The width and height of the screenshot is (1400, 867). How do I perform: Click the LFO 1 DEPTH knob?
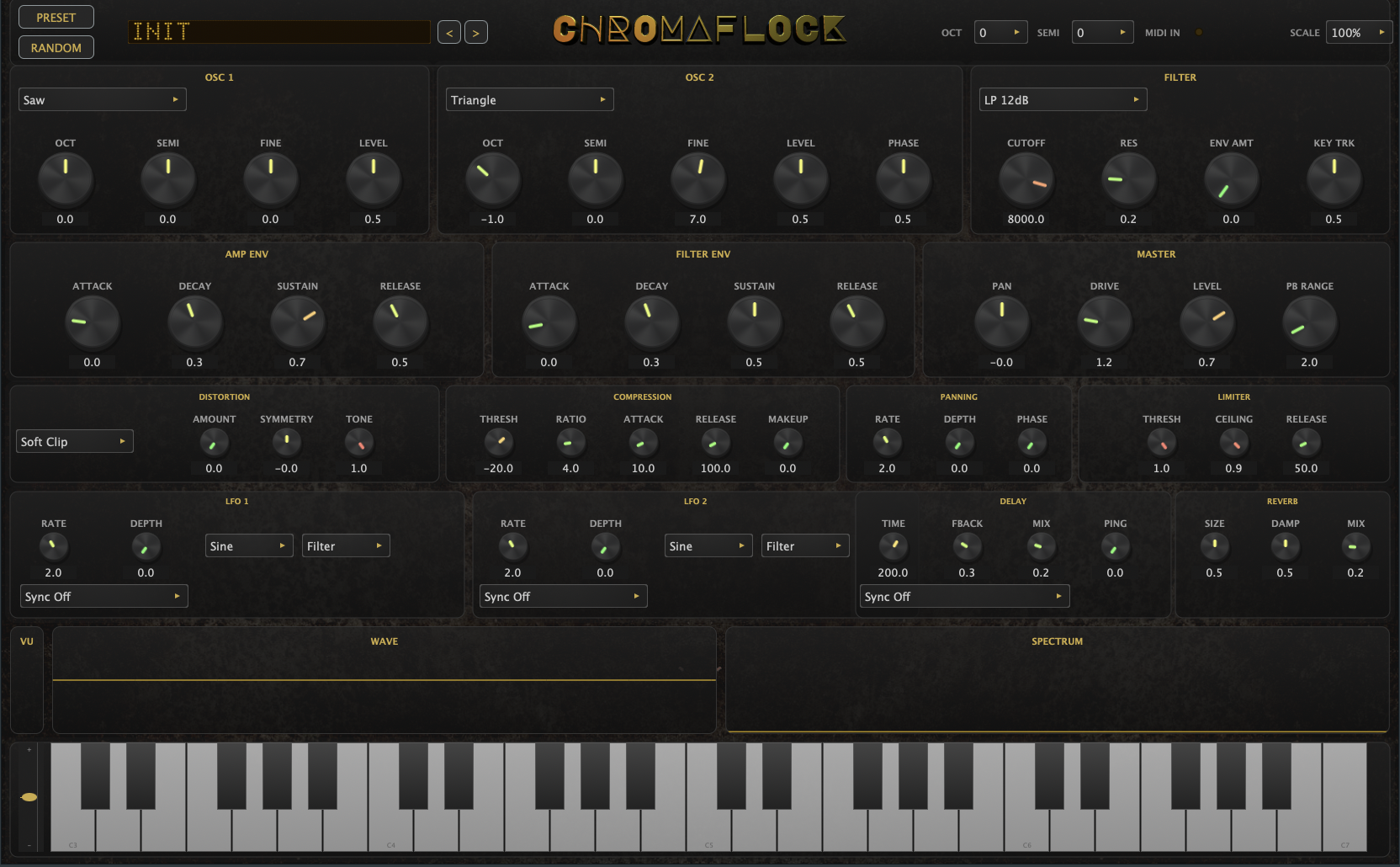[x=146, y=546]
